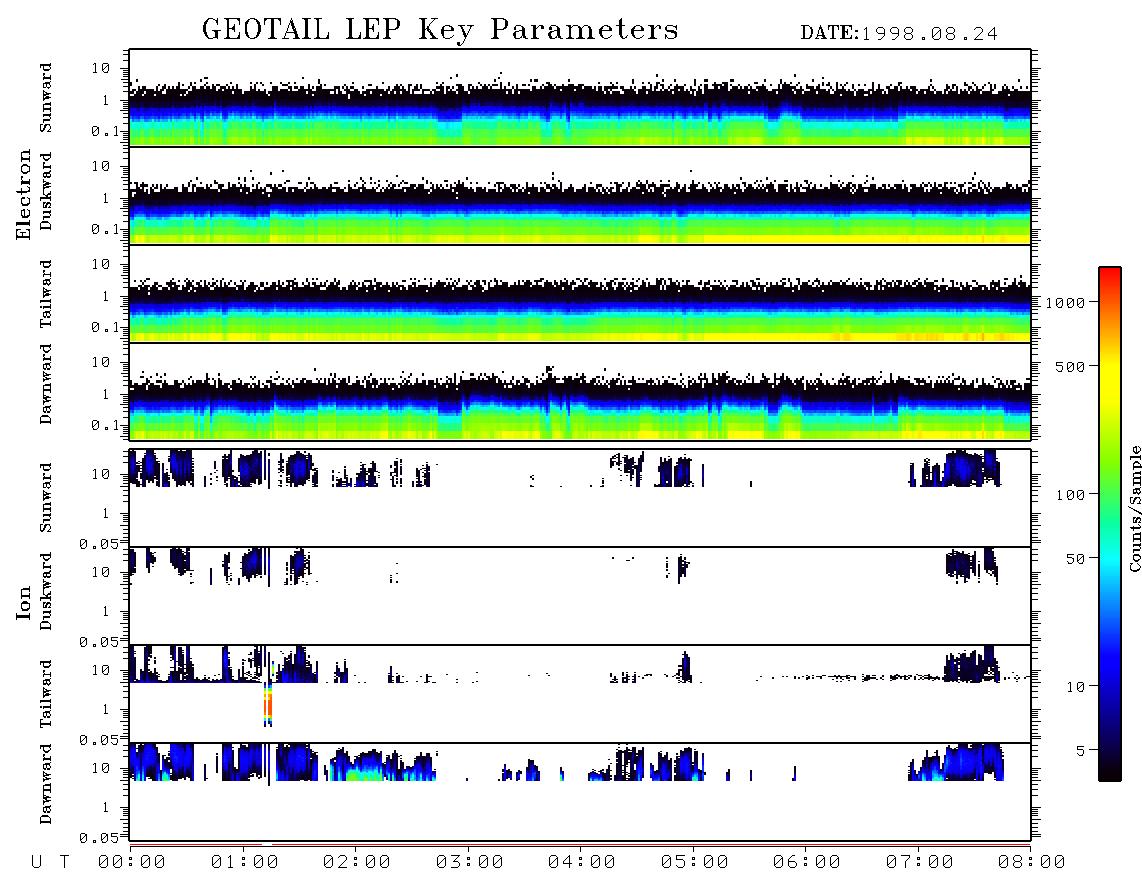Viewport: 1142px width, 880px height.
Task: Click the Electron Sunward spectrogram panel
Action: click(580, 98)
